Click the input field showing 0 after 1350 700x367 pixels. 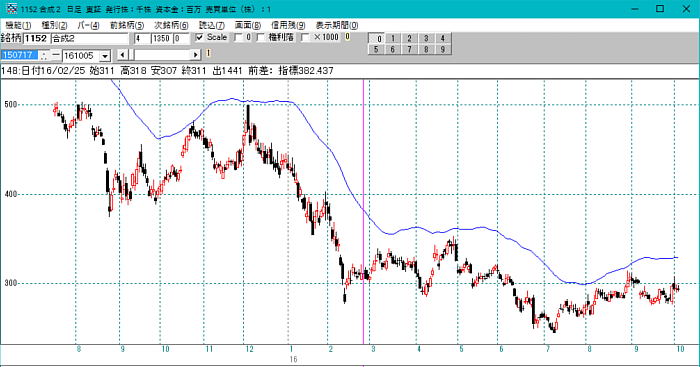pyautogui.click(x=181, y=38)
